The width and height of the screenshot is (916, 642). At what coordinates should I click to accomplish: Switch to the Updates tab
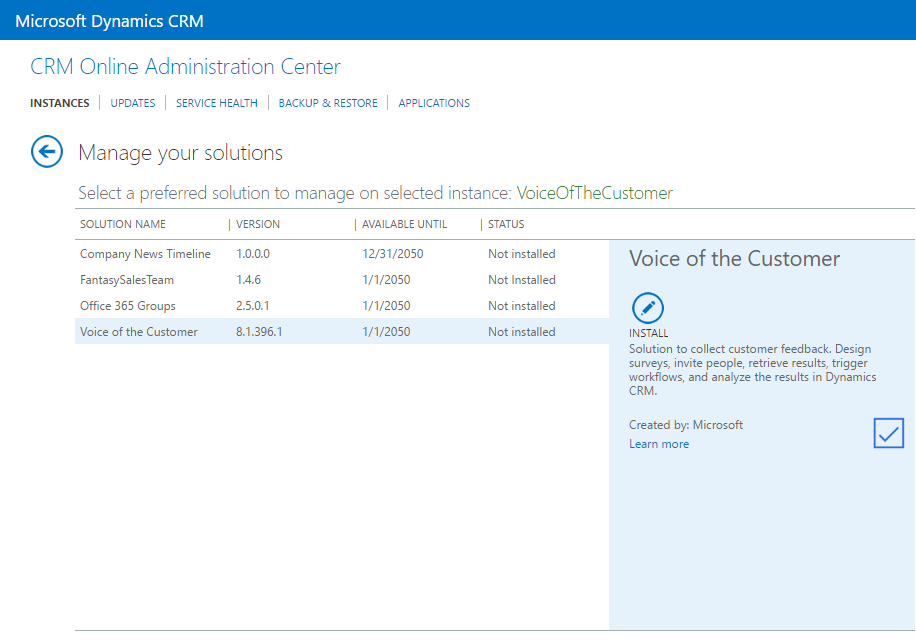133,103
